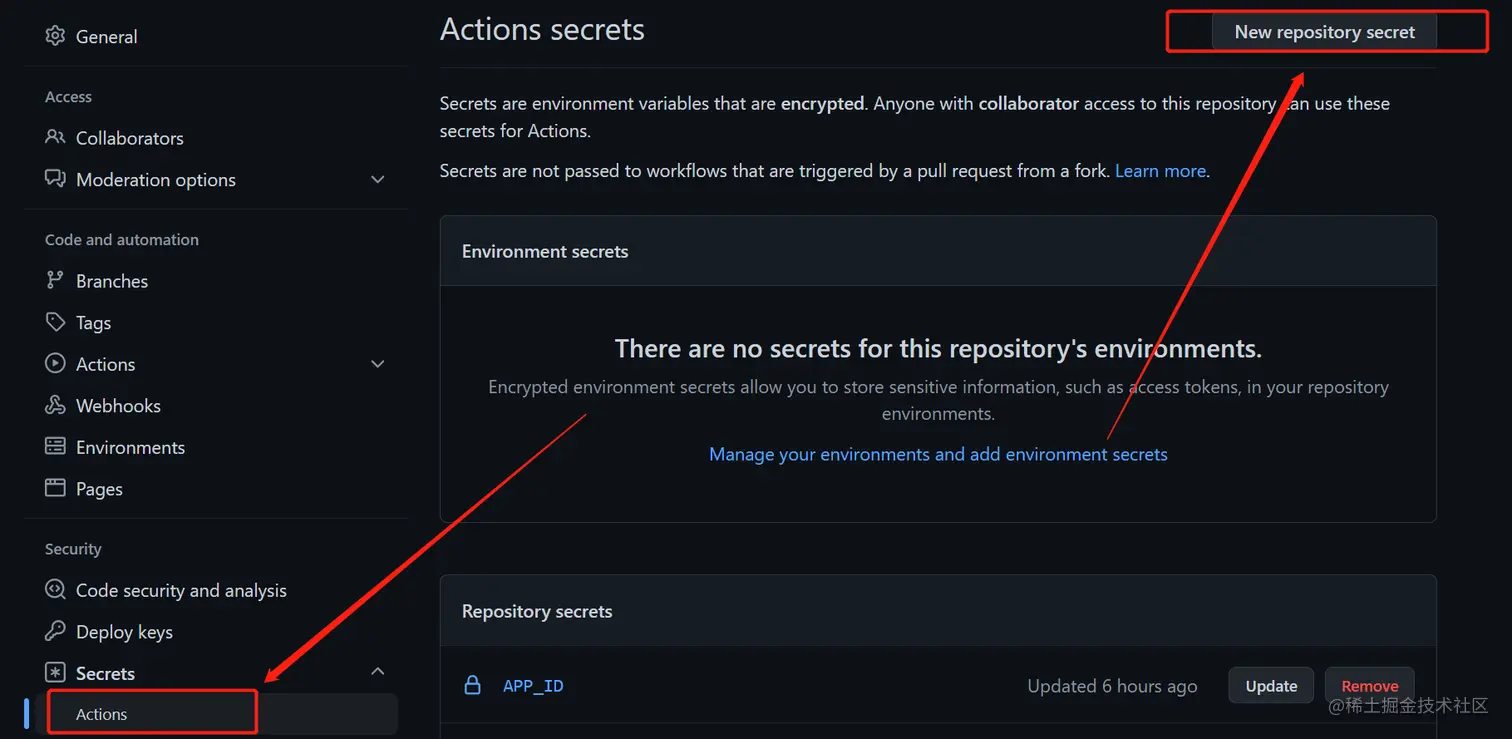
Task: Open the Learn more link
Action: (x=1161, y=171)
